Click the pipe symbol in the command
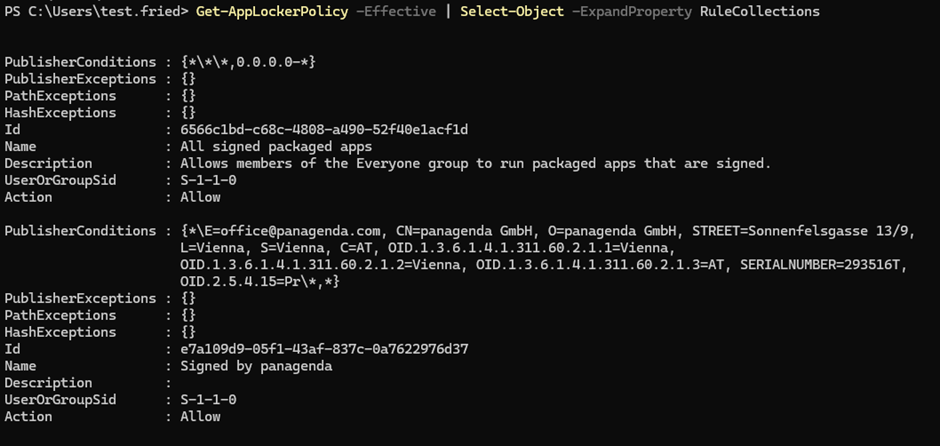 click(x=447, y=11)
